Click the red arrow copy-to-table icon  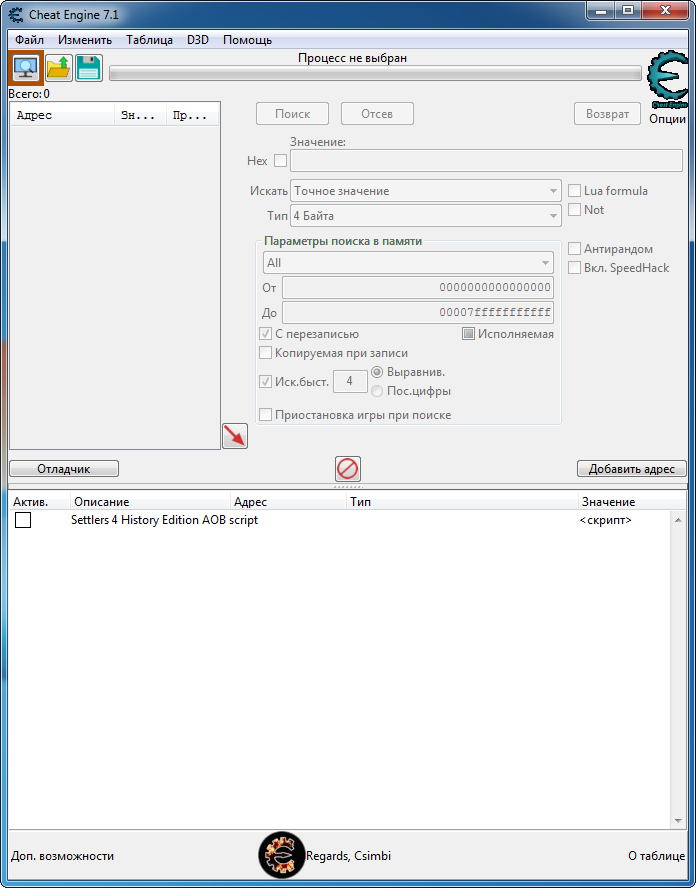tap(235, 436)
